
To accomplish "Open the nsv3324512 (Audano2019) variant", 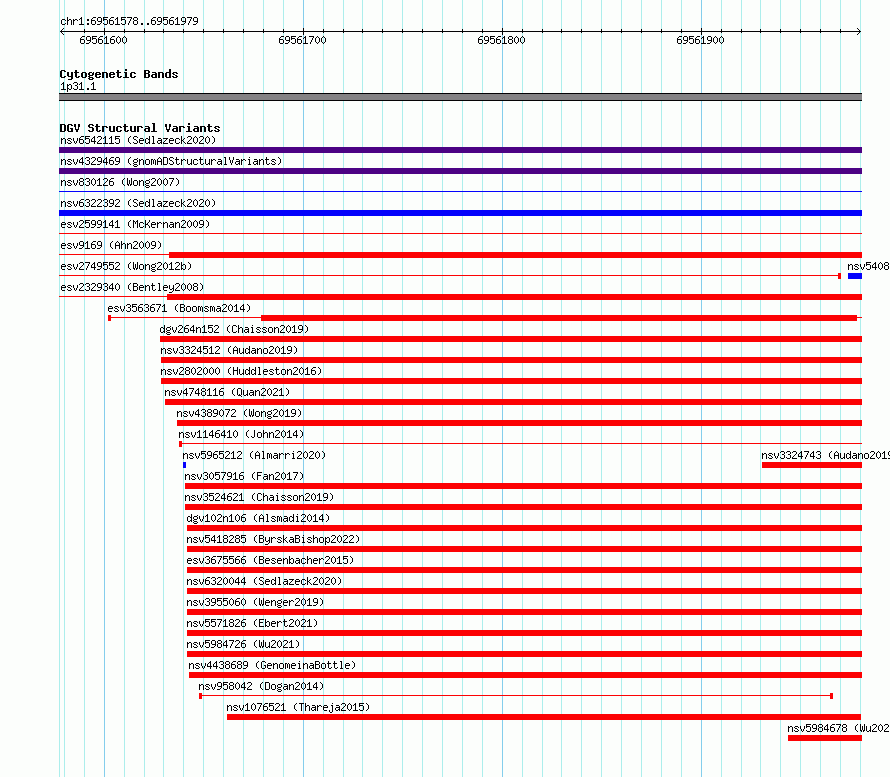I will click(229, 350).
